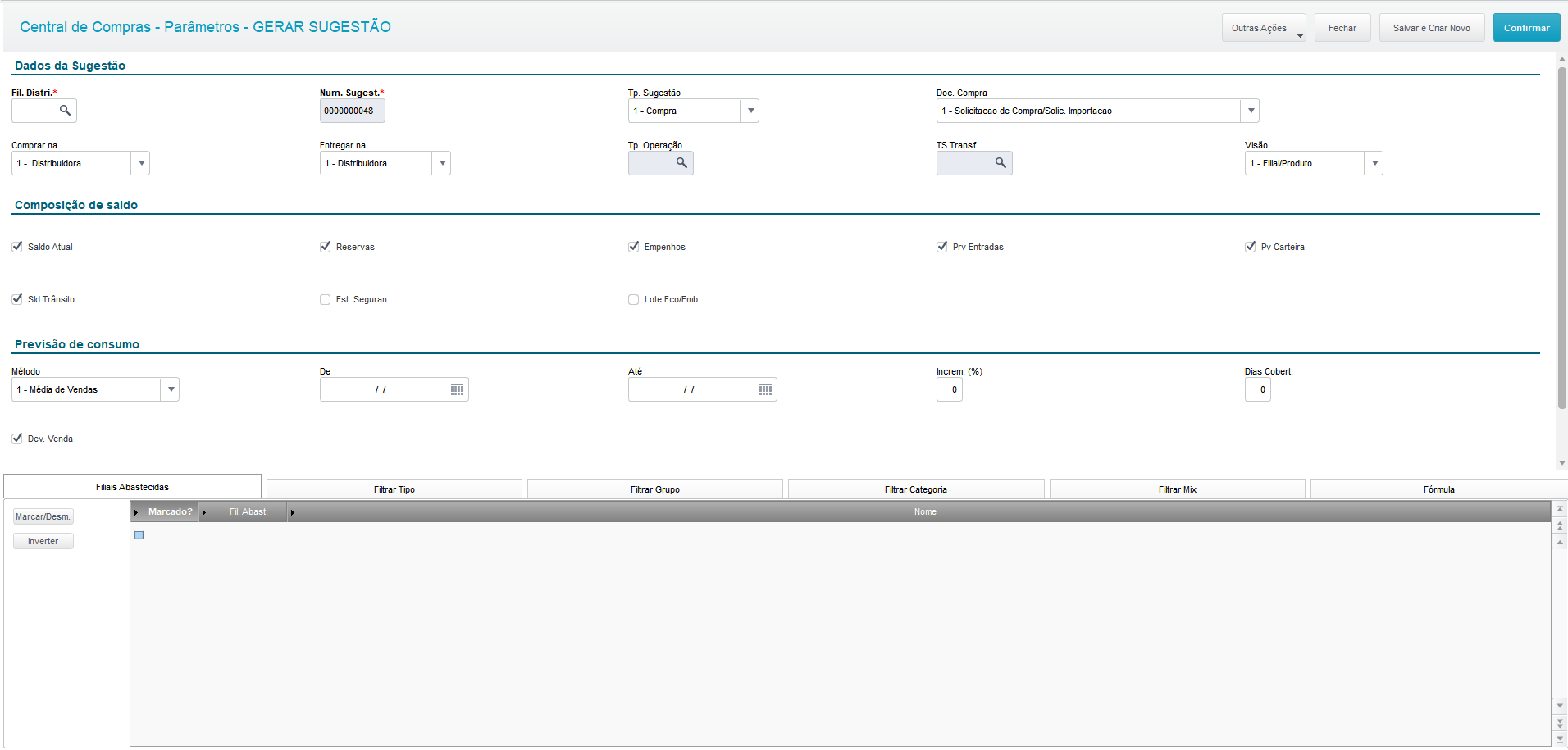Enable Lote Eco/Emb checkbox

tap(634, 299)
